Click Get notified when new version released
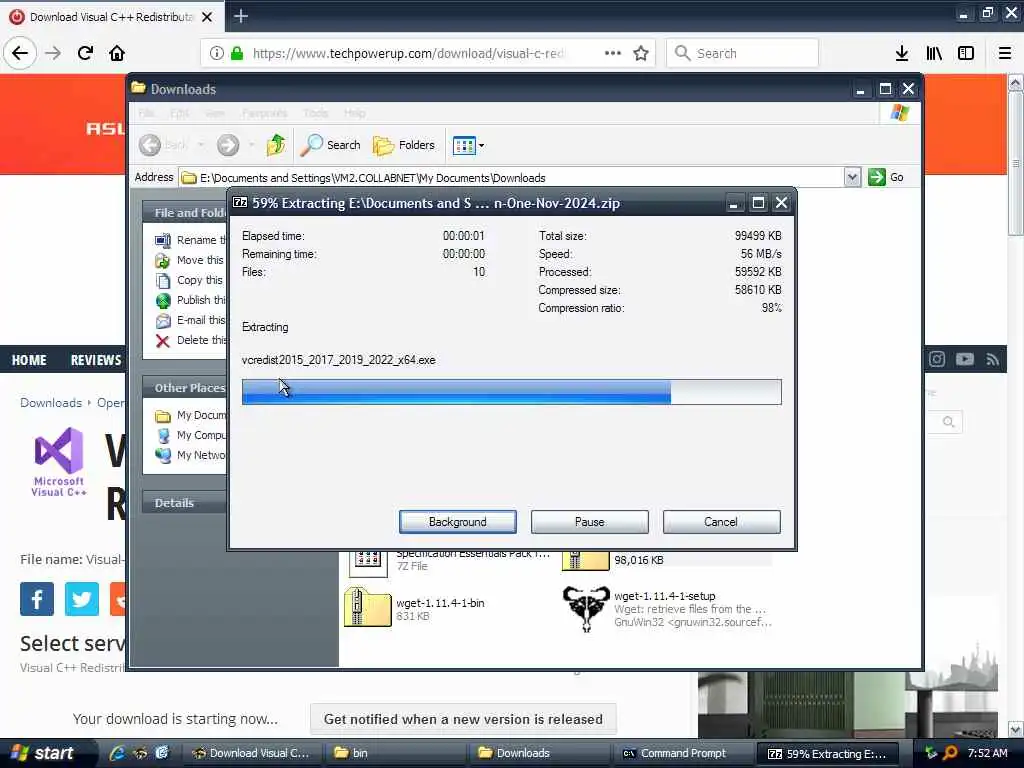 pos(463,719)
